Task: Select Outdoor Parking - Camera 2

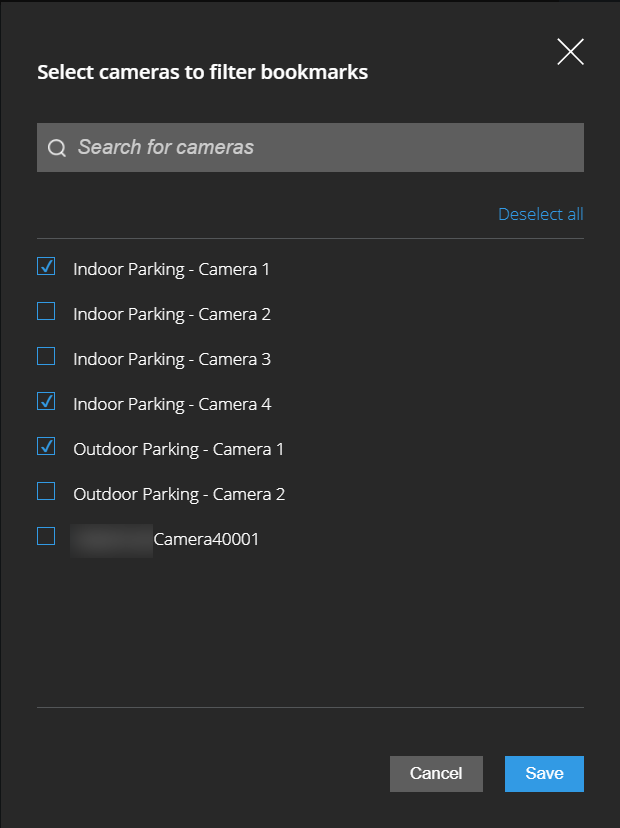Action: [x=45, y=491]
